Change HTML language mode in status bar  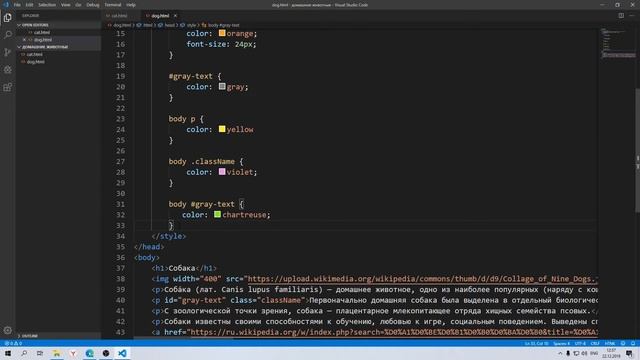click(609, 343)
